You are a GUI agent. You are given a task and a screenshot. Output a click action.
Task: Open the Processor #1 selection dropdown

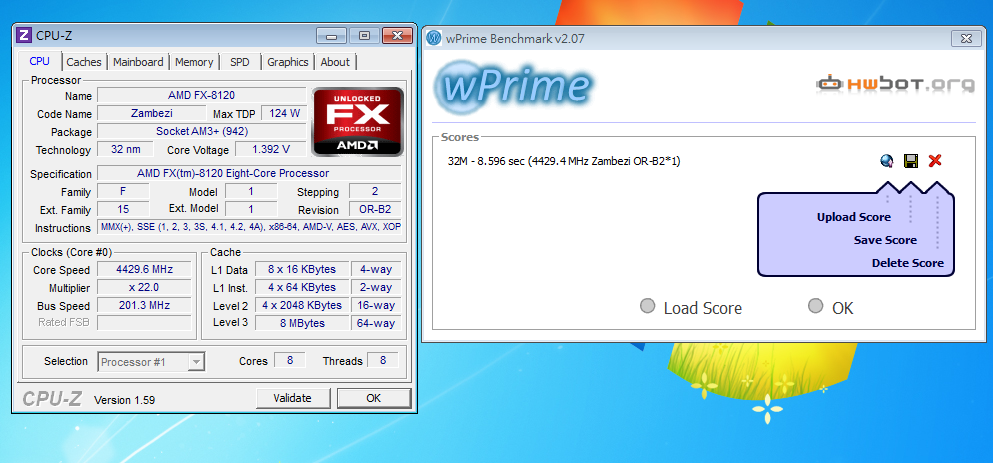[x=151, y=362]
